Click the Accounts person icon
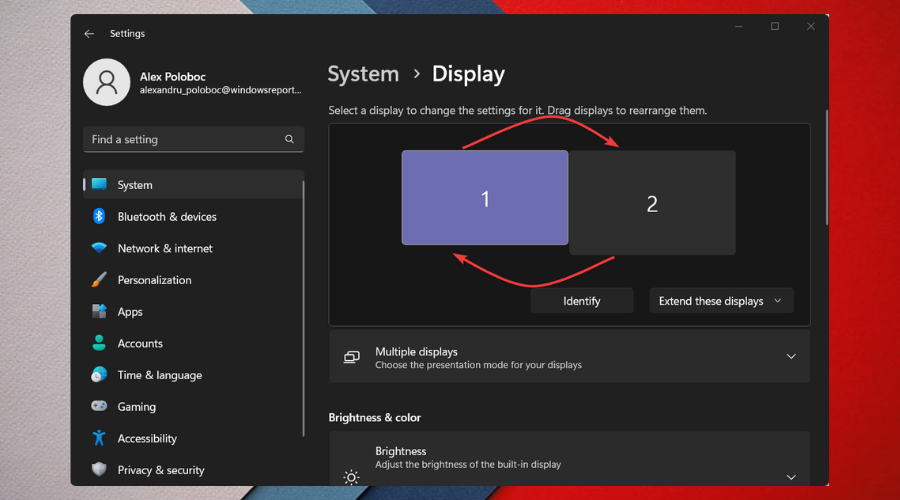The width and height of the screenshot is (900, 500). (x=99, y=343)
